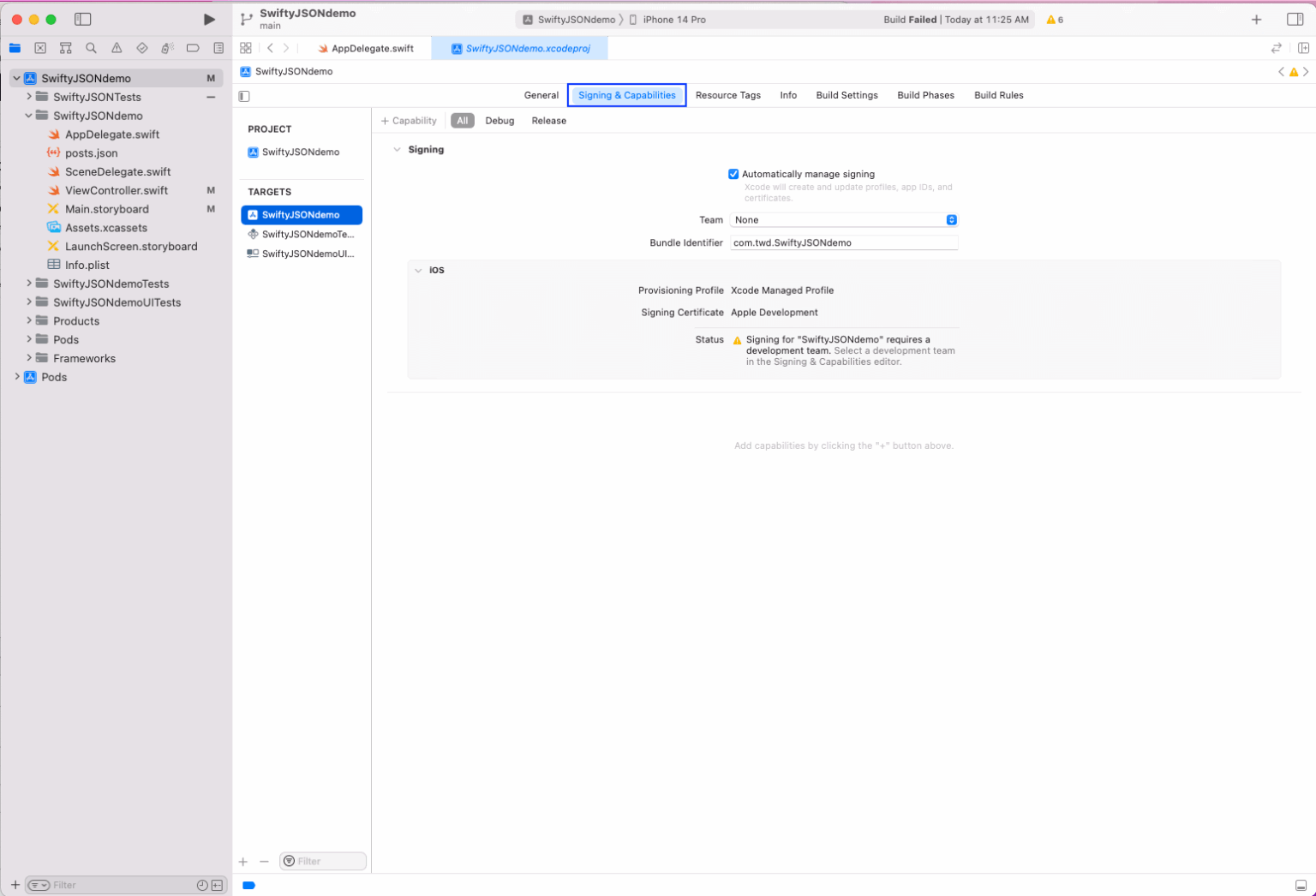1316x896 pixels.
Task: Open the Project navigator folder icon
Action: (x=15, y=48)
